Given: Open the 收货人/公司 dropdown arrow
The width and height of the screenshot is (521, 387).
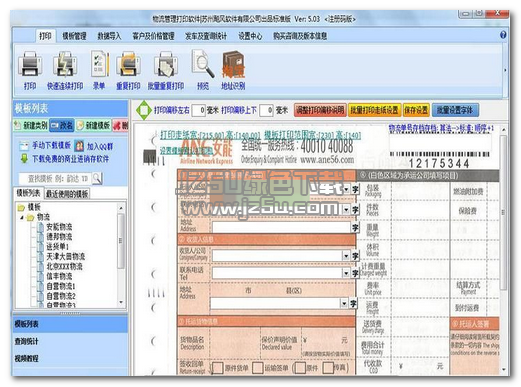Looking at the screenshot, I should click(346, 256).
